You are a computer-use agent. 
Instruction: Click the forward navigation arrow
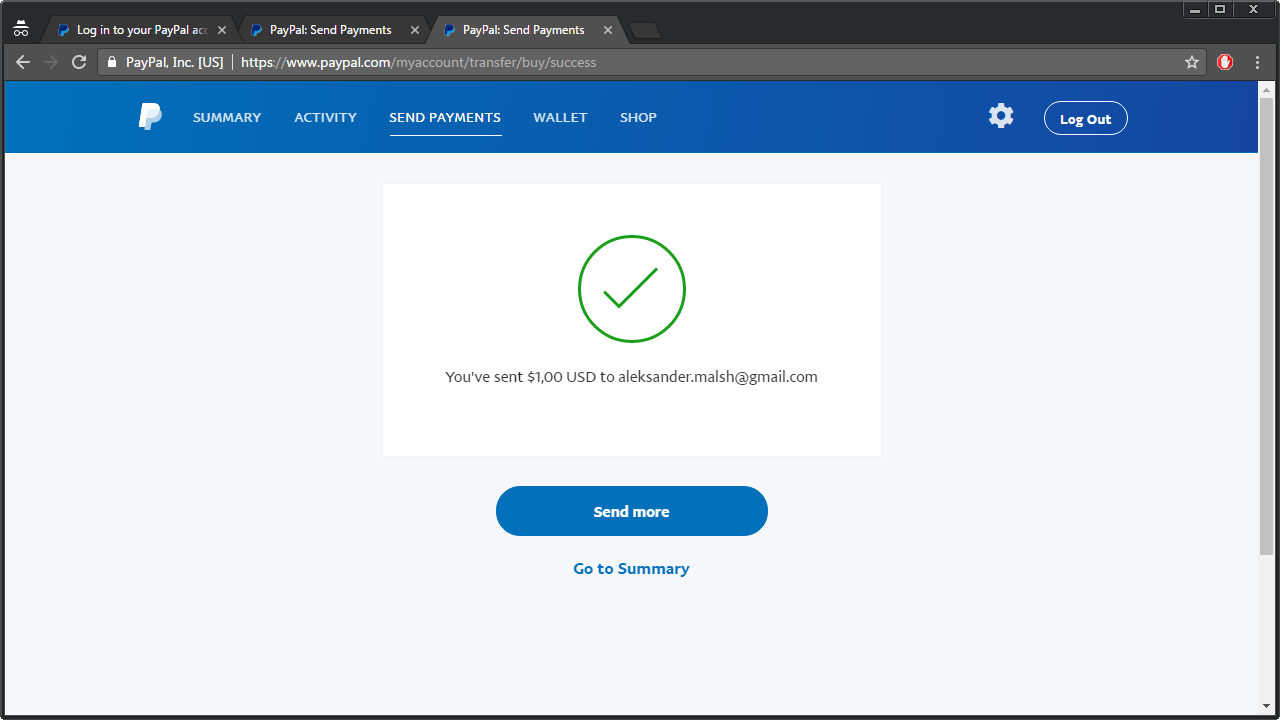50,62
